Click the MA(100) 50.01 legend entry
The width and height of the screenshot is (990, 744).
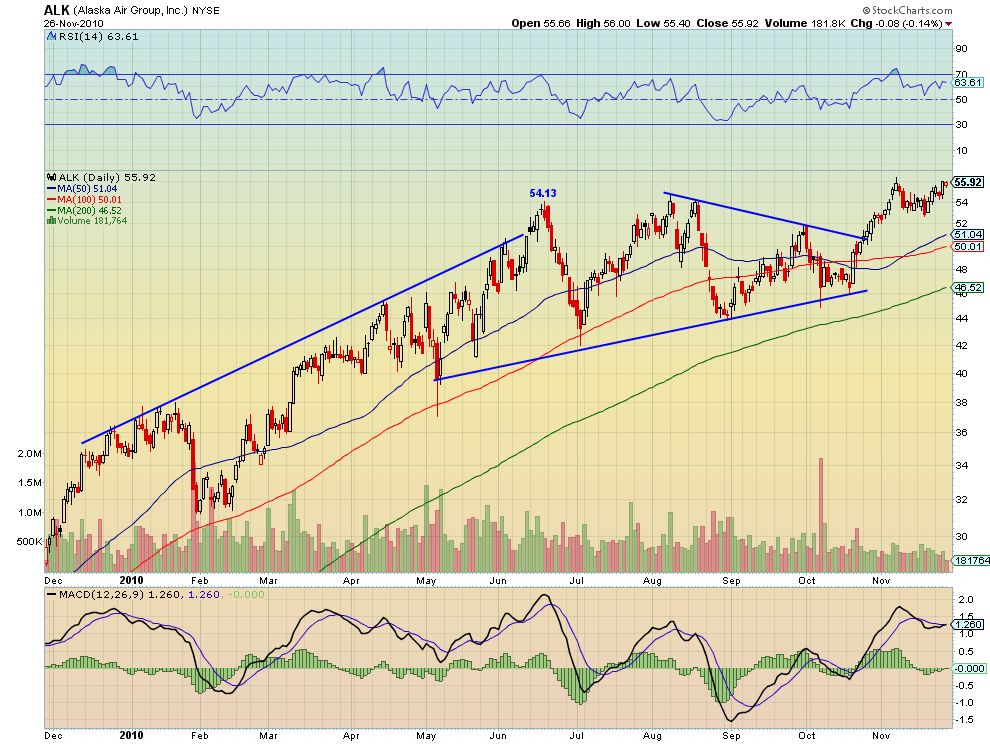coord(85,200)
